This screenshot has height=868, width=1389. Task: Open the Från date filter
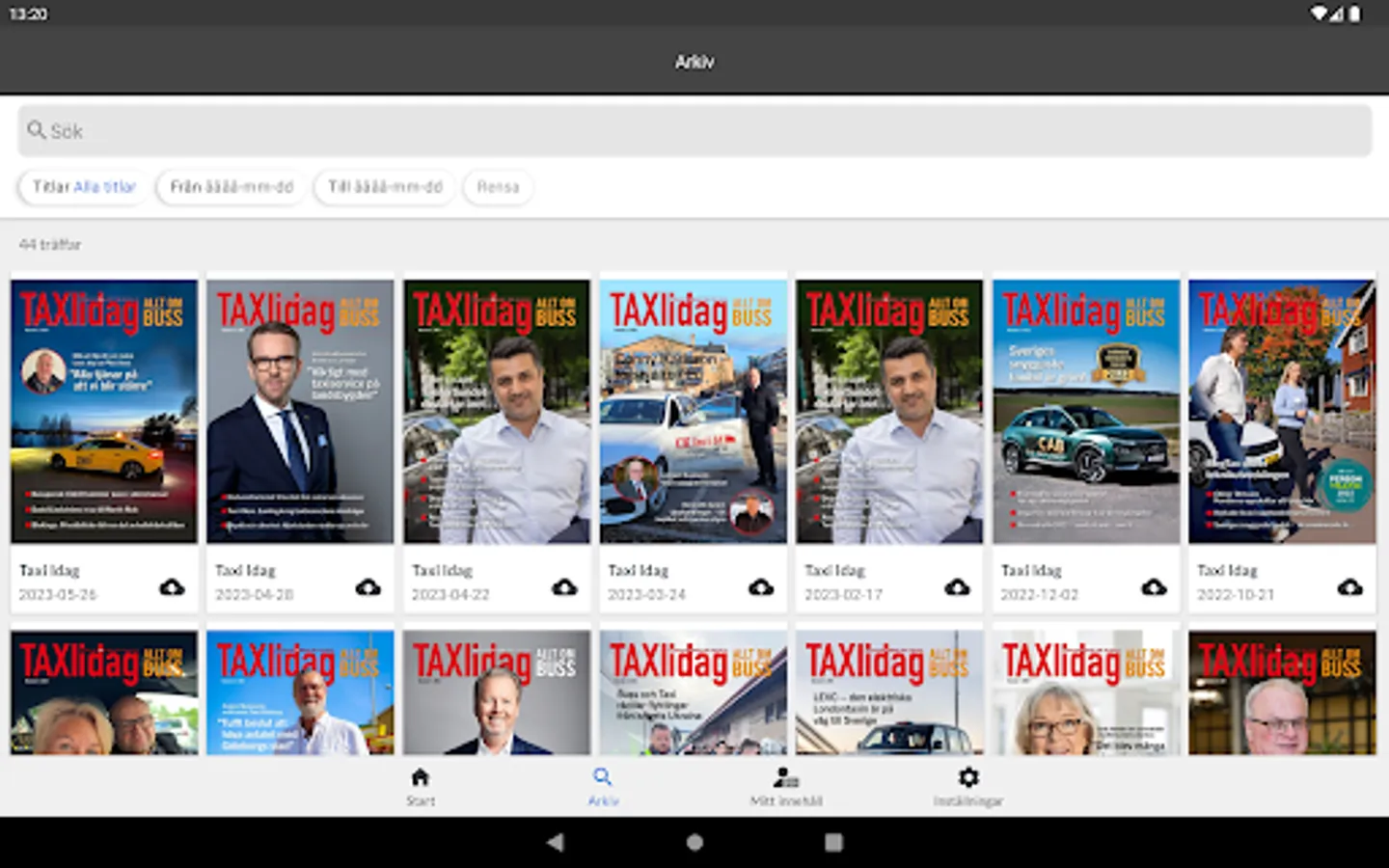231,187
